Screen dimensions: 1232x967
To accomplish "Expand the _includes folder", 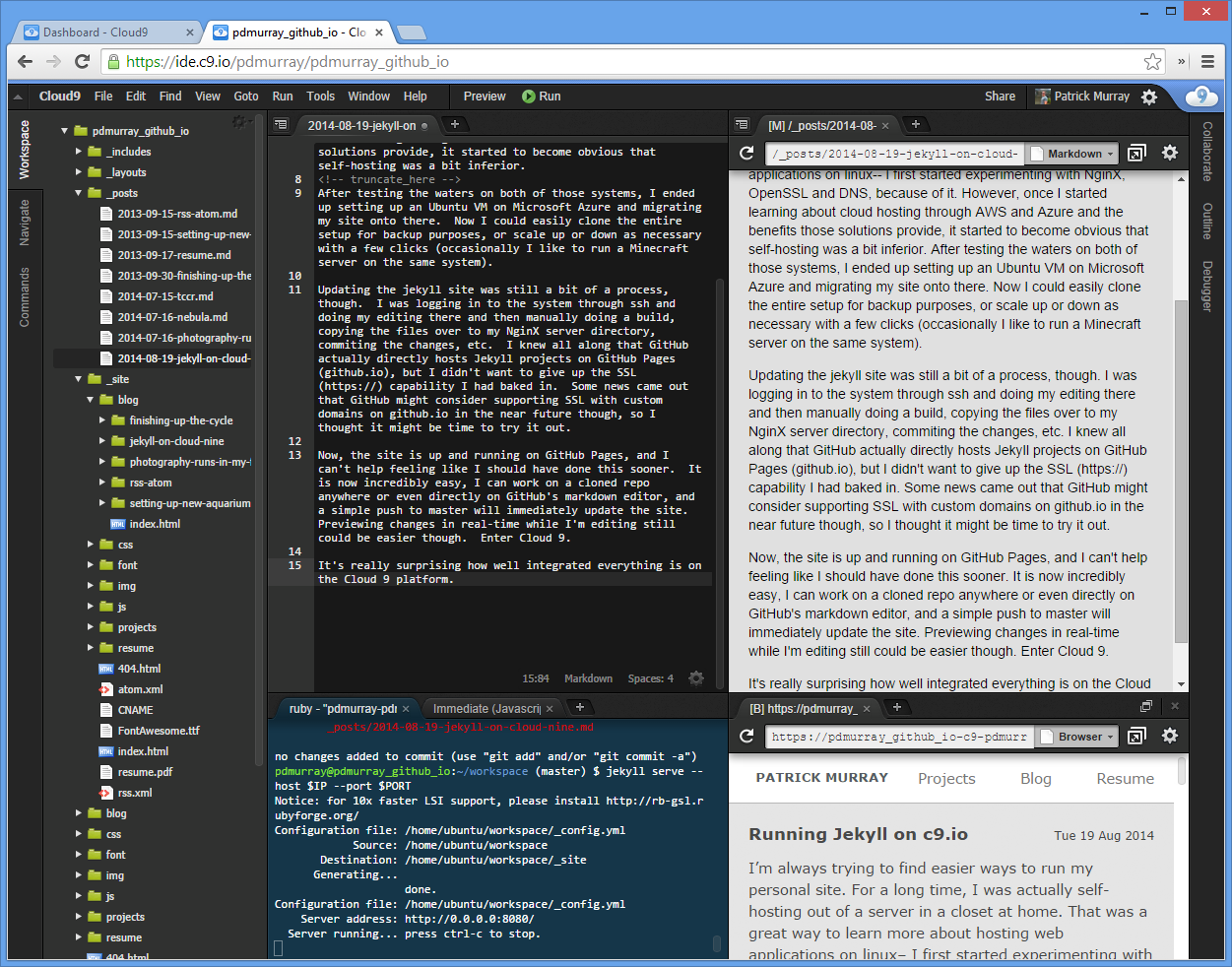I will tap(79, 152).
